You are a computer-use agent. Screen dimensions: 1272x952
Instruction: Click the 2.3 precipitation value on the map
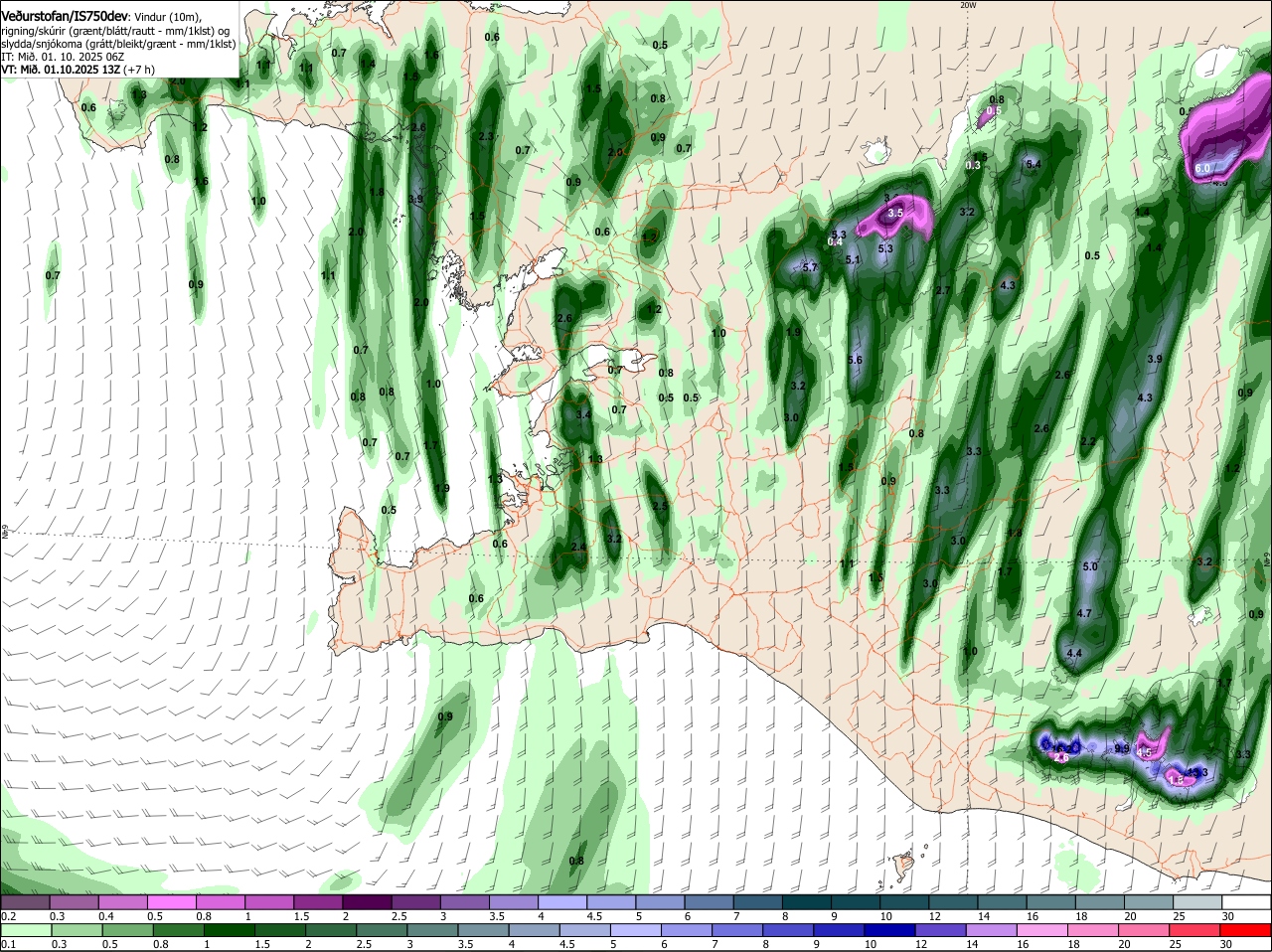click(x=486, y=137)
